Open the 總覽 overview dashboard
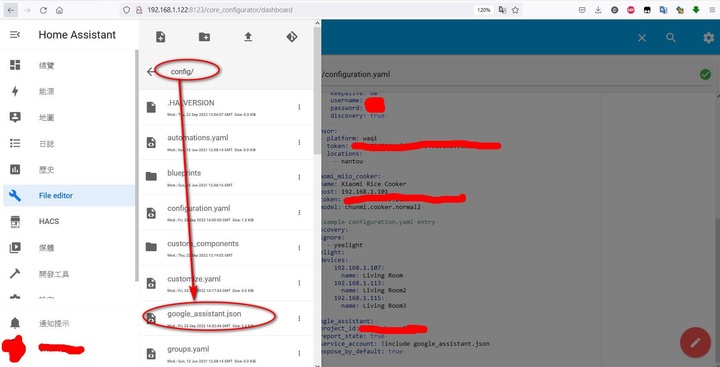Viewport: 720px width, 367px height. pyautogui.click(x=69, y=66)
